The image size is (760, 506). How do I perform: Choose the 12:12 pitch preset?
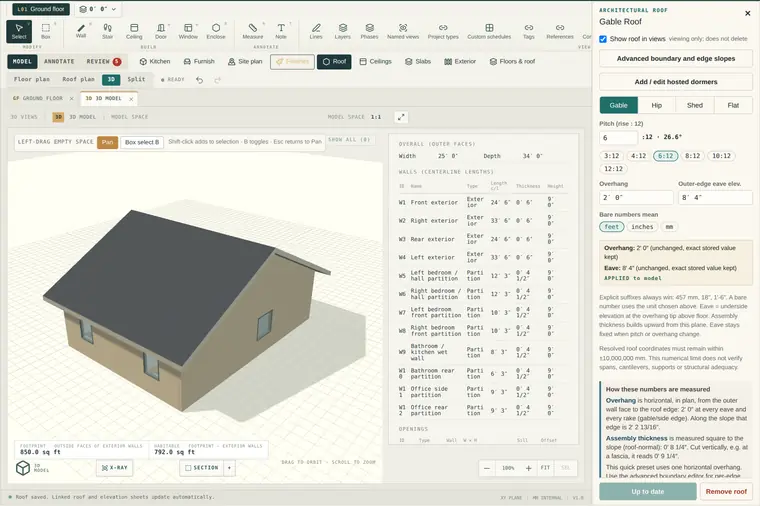tap(613, 169)
